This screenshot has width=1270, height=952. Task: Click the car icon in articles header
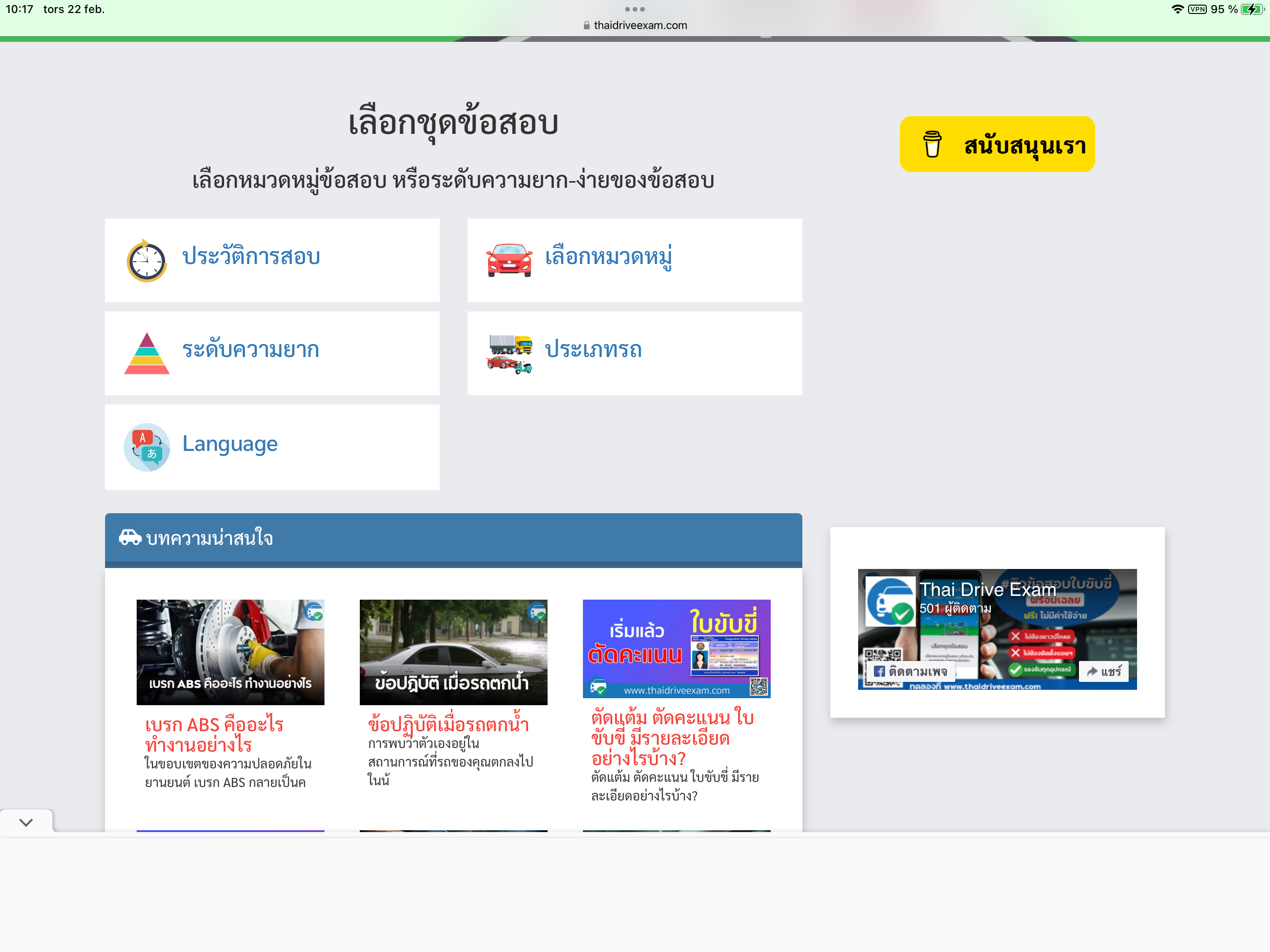pos(130,537)
